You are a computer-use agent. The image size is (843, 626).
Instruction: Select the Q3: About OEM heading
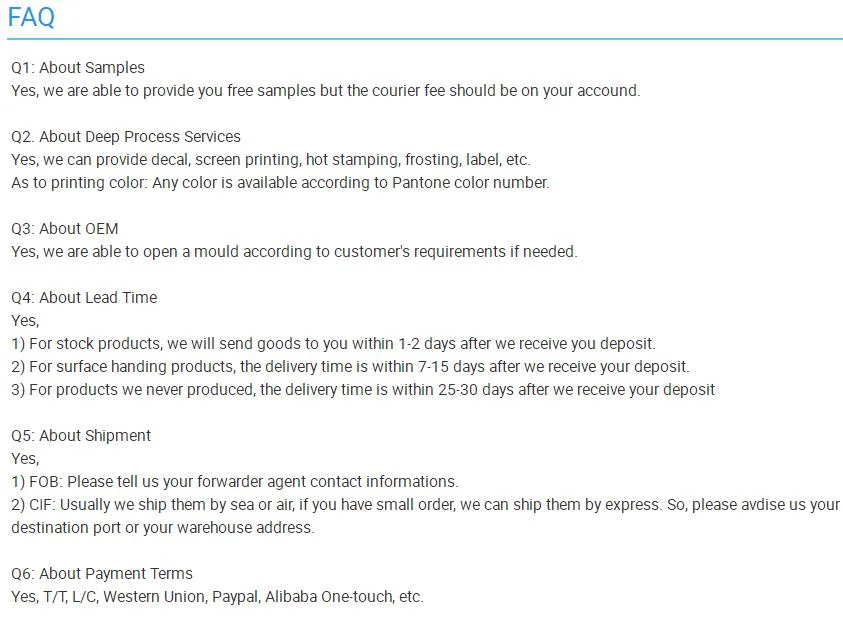tap(65, 229)
